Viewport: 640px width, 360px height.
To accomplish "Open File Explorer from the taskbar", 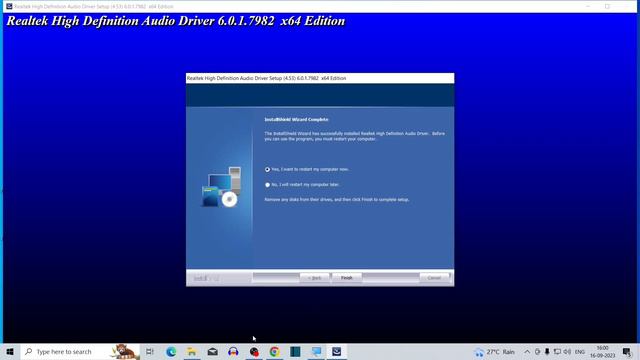I will (x=191, y=351).
